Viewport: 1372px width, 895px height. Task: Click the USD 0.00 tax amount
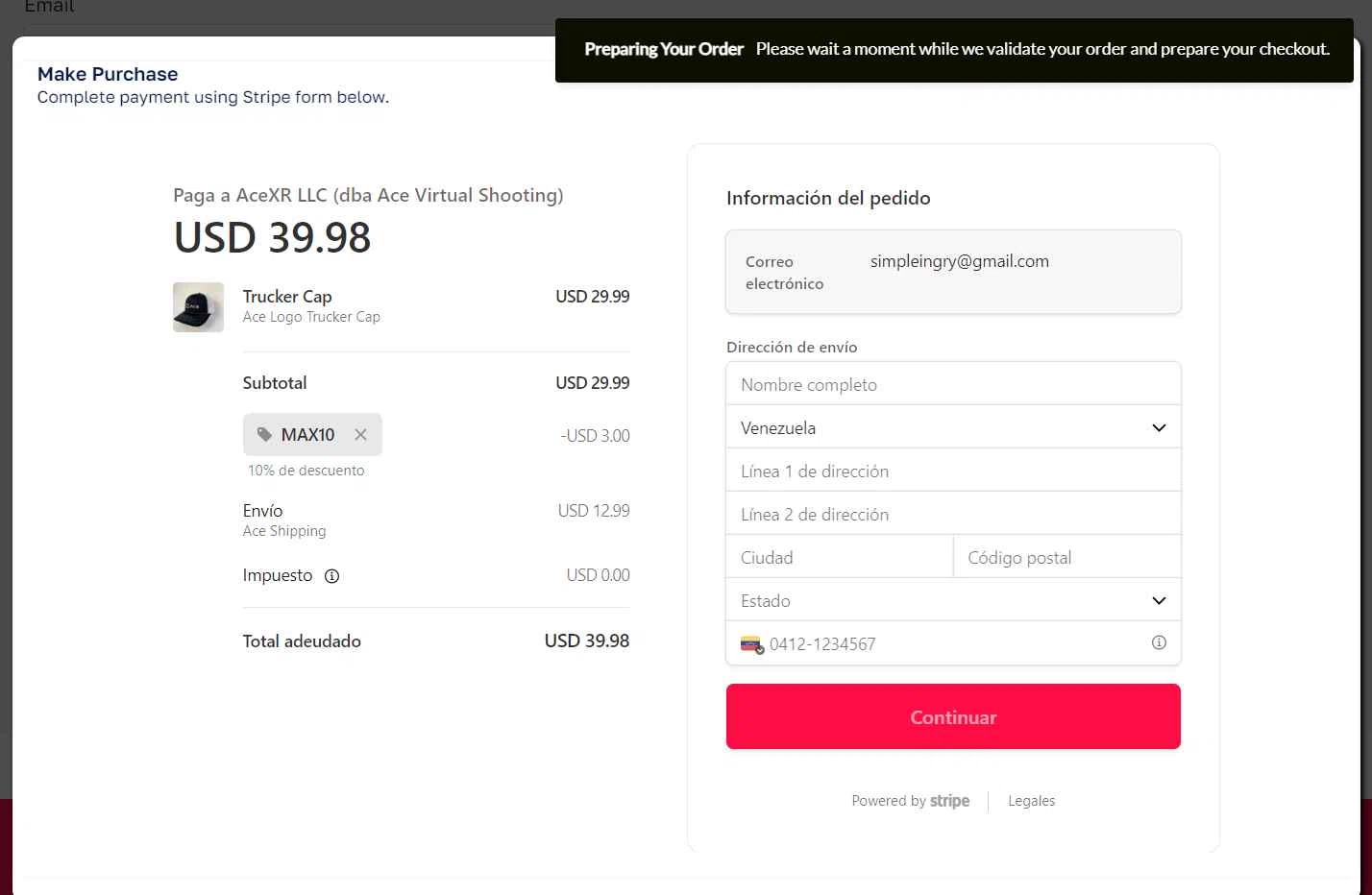coord(598,575)
